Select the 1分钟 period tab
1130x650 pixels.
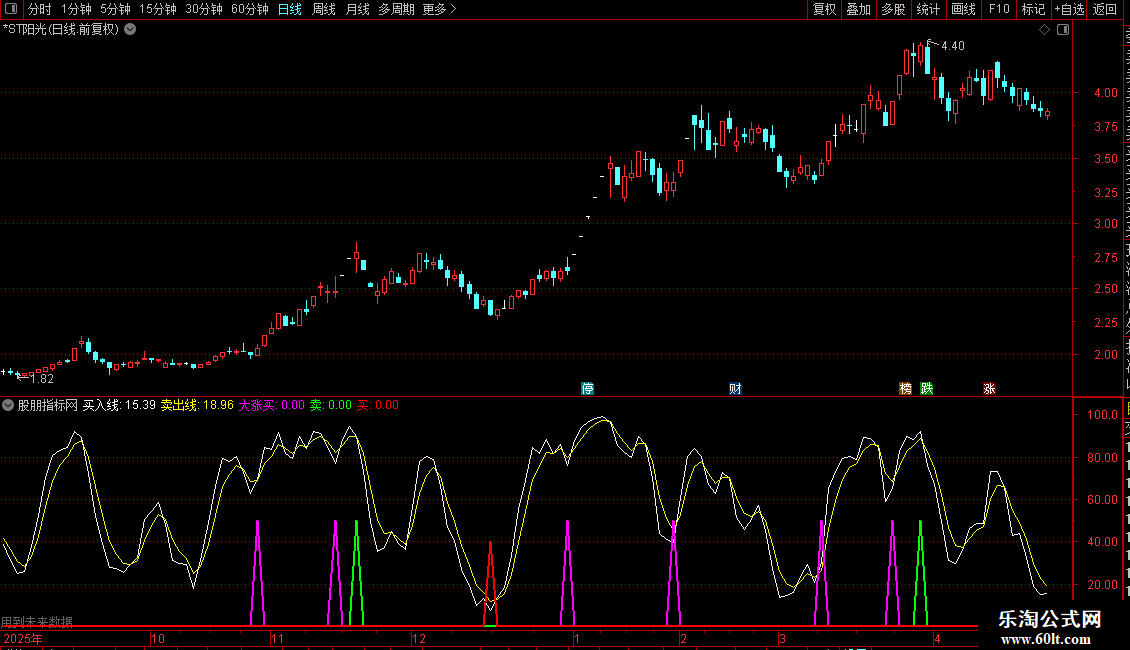click(x=76, y=9)
